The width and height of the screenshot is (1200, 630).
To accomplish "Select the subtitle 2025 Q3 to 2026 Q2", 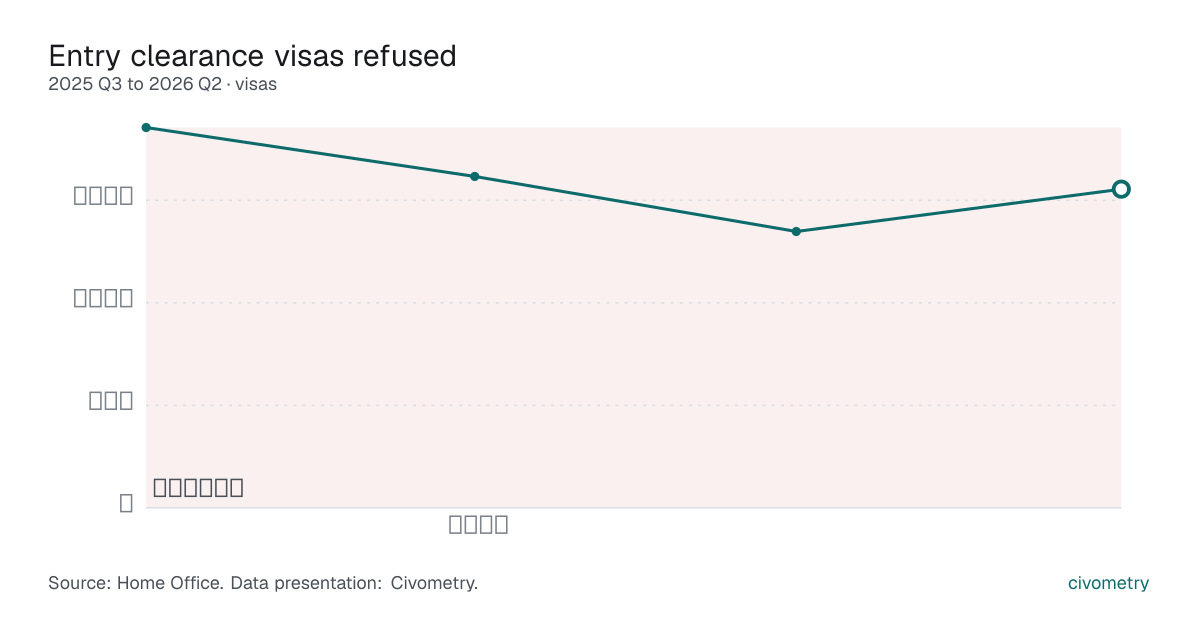I will 135,85.
